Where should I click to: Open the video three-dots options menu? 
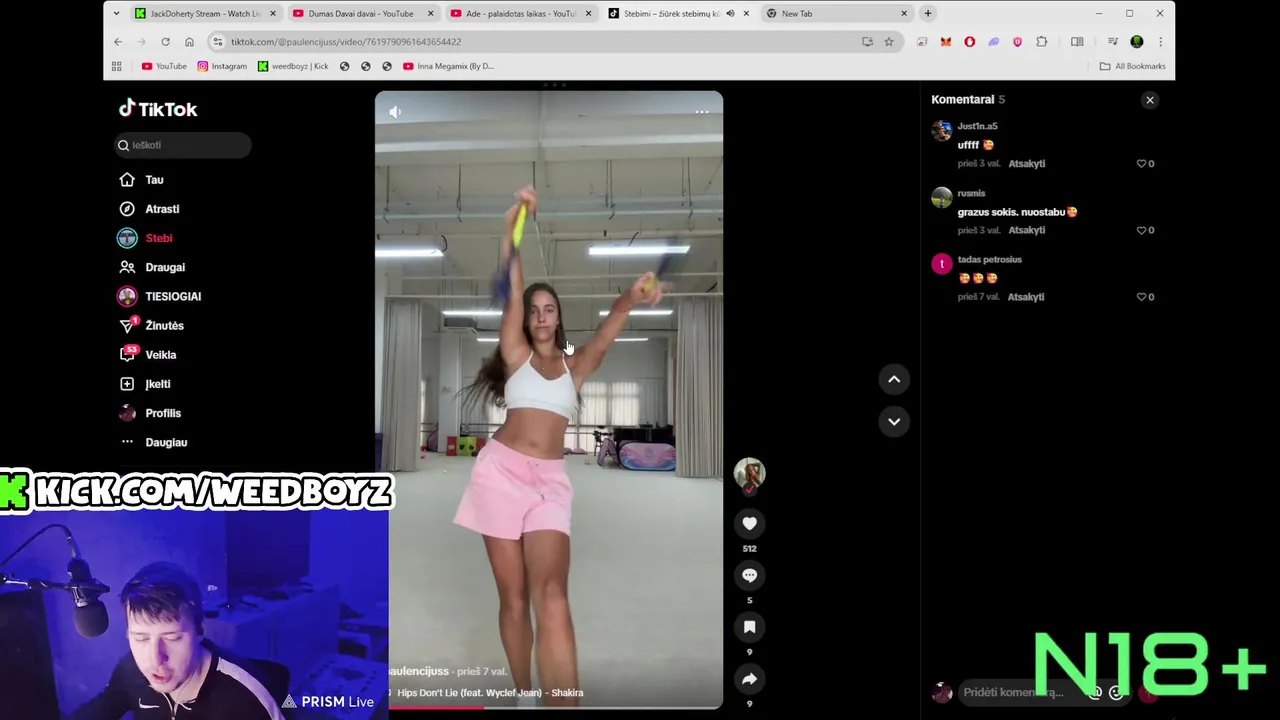tap(702, 112)
